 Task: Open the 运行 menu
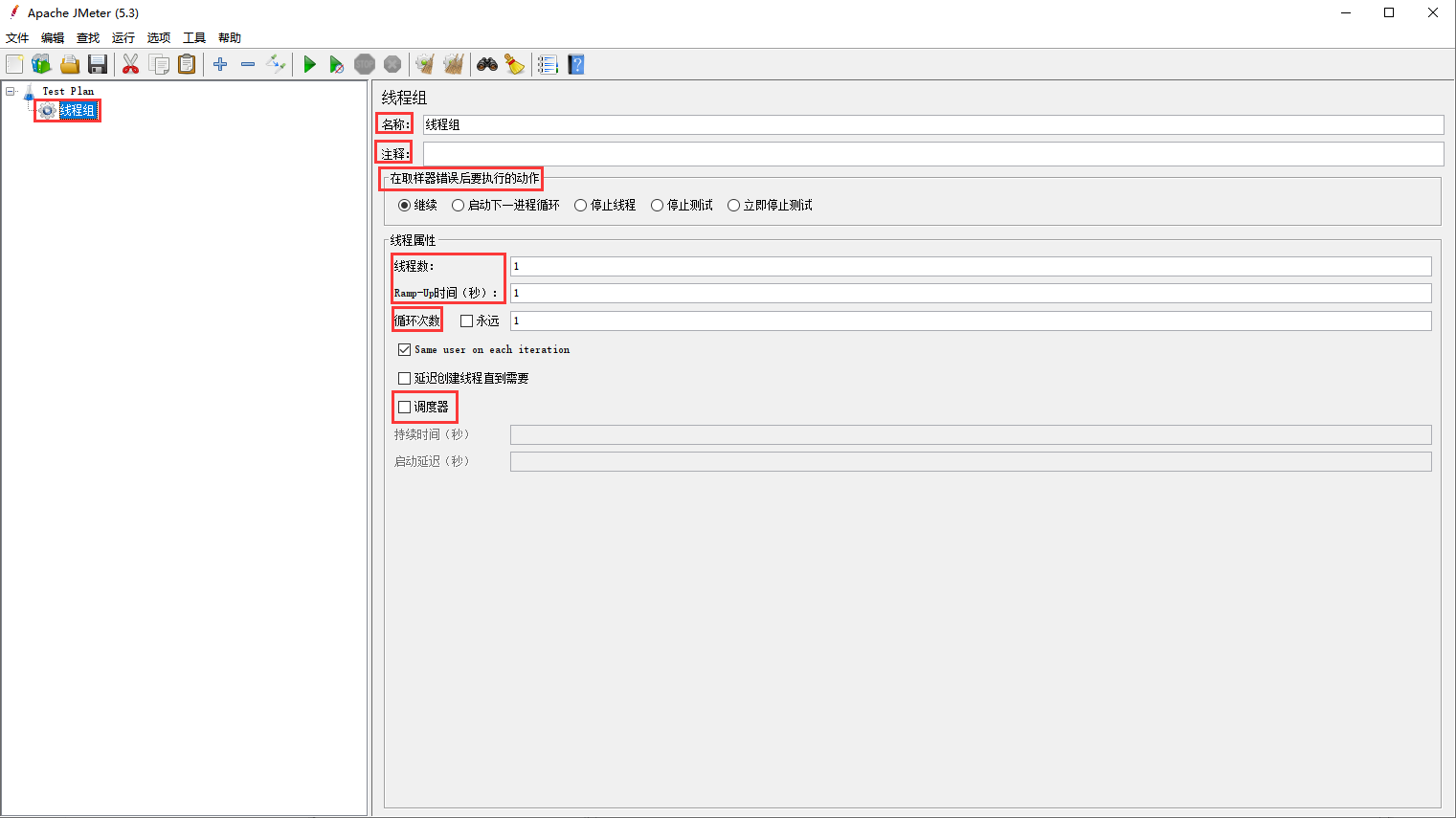(123, 38)
